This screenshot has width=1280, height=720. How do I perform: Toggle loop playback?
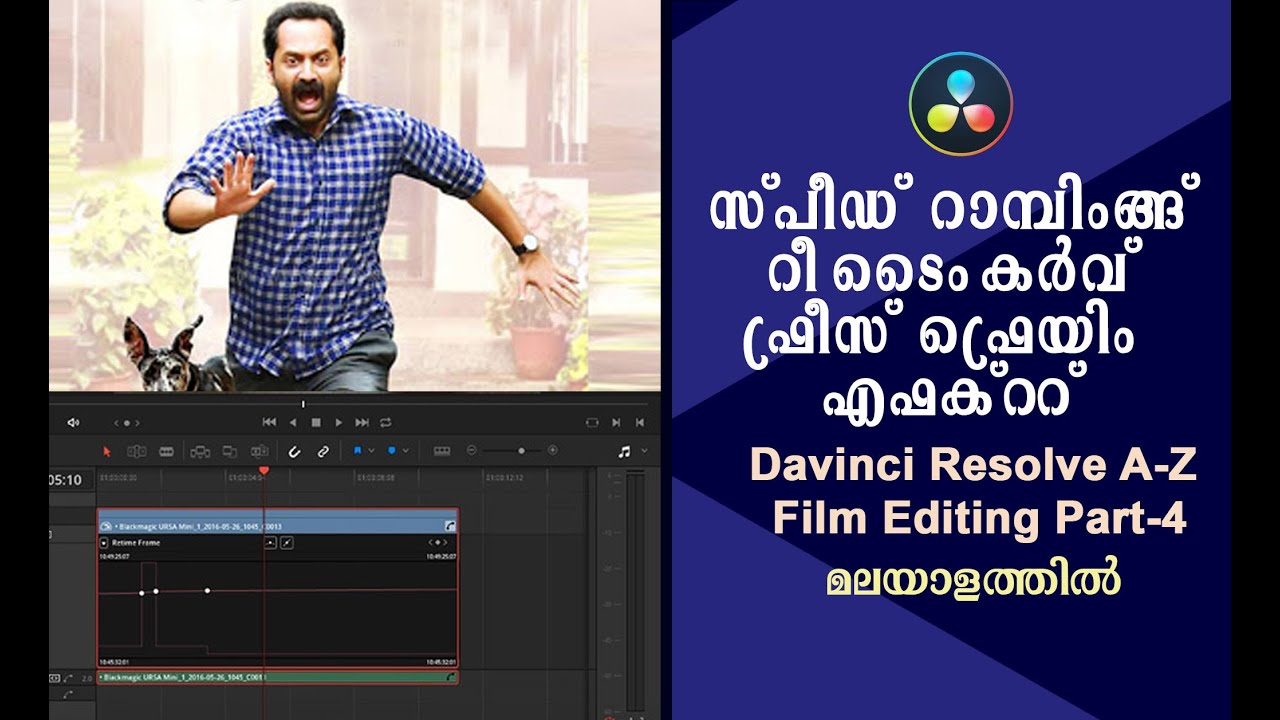385,422
